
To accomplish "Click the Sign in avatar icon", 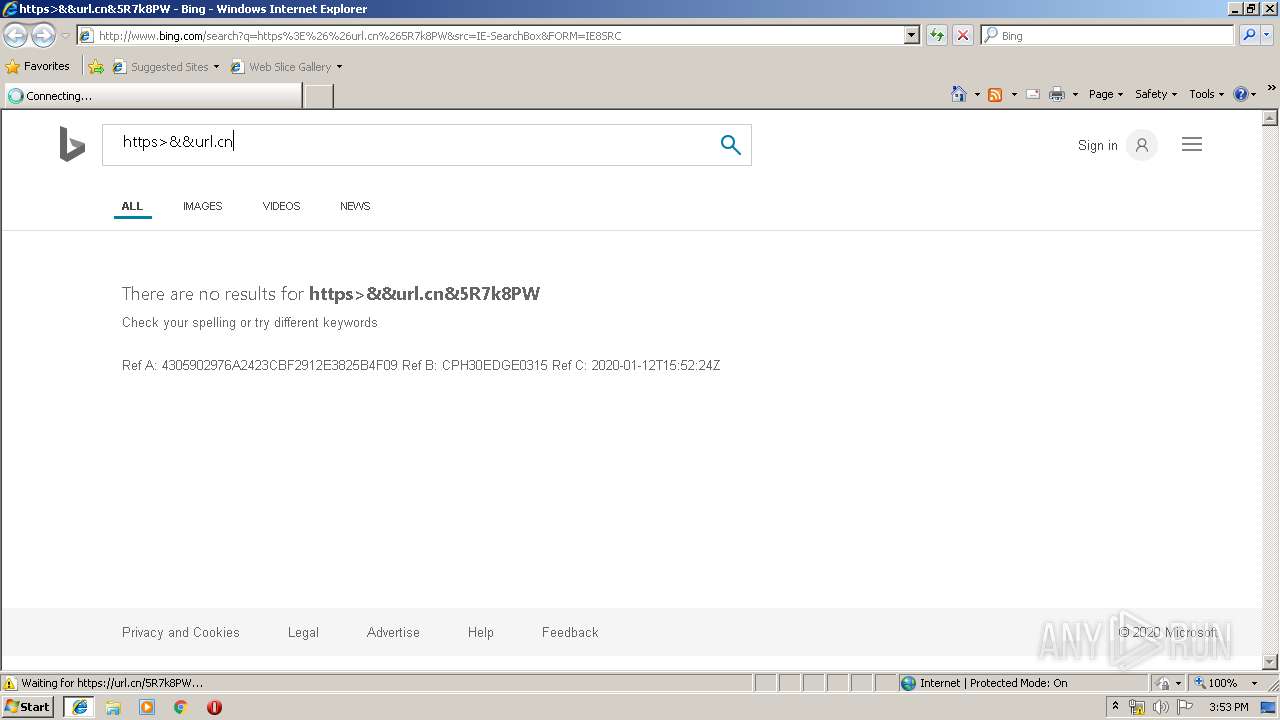I will click(1142, 145).
